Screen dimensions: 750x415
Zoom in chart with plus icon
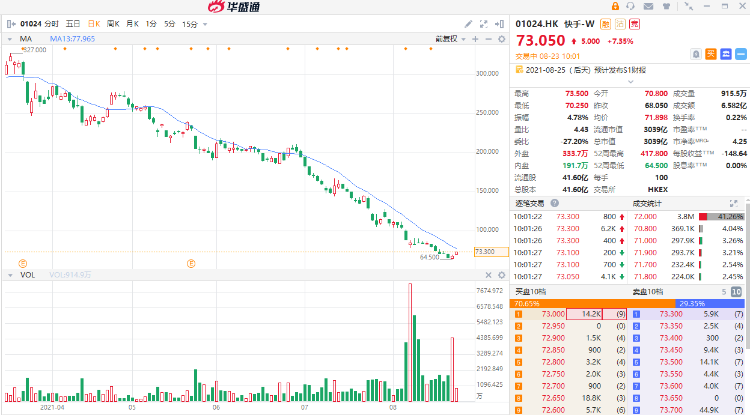pos(475,39)
